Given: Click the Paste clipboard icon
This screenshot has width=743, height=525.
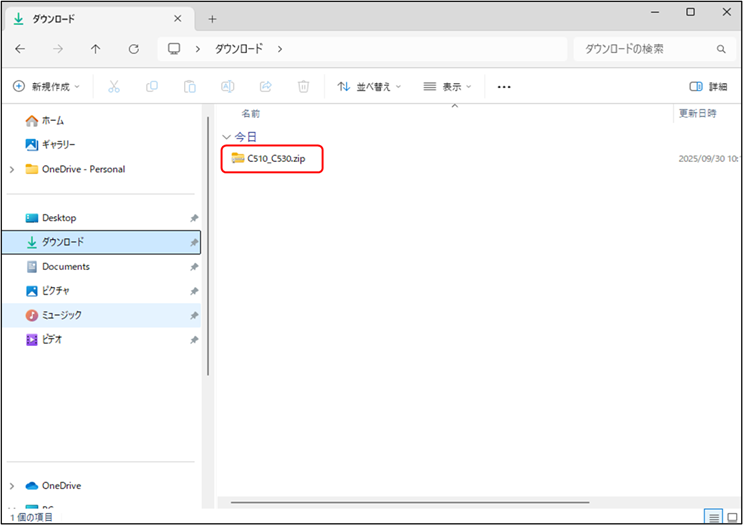Looking at the screenshot, I should pyautogui.click(x=190, y=87).
